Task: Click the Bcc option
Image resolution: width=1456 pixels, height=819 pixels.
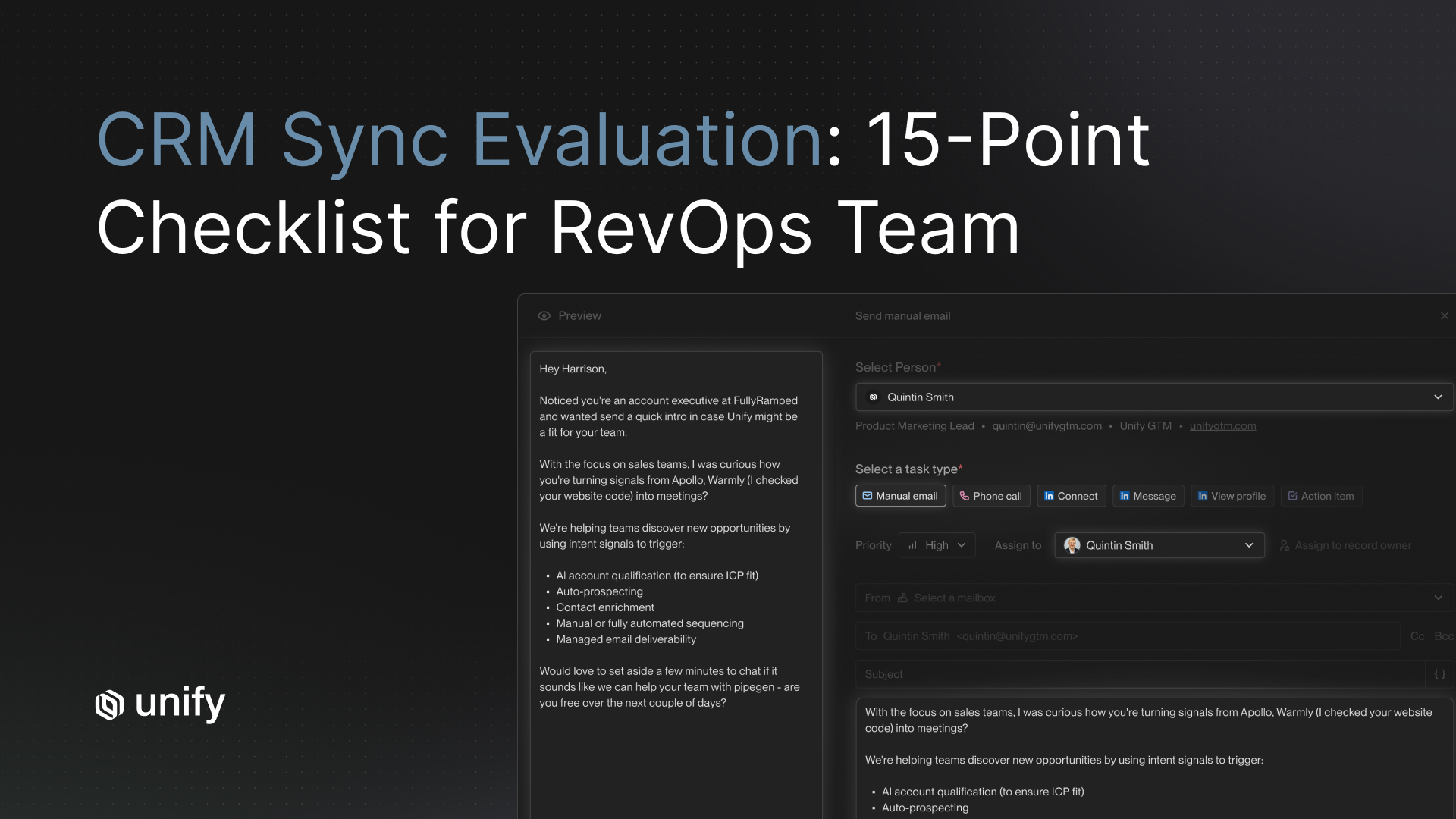Action: pyautogui.click(x=1443, y=636)
